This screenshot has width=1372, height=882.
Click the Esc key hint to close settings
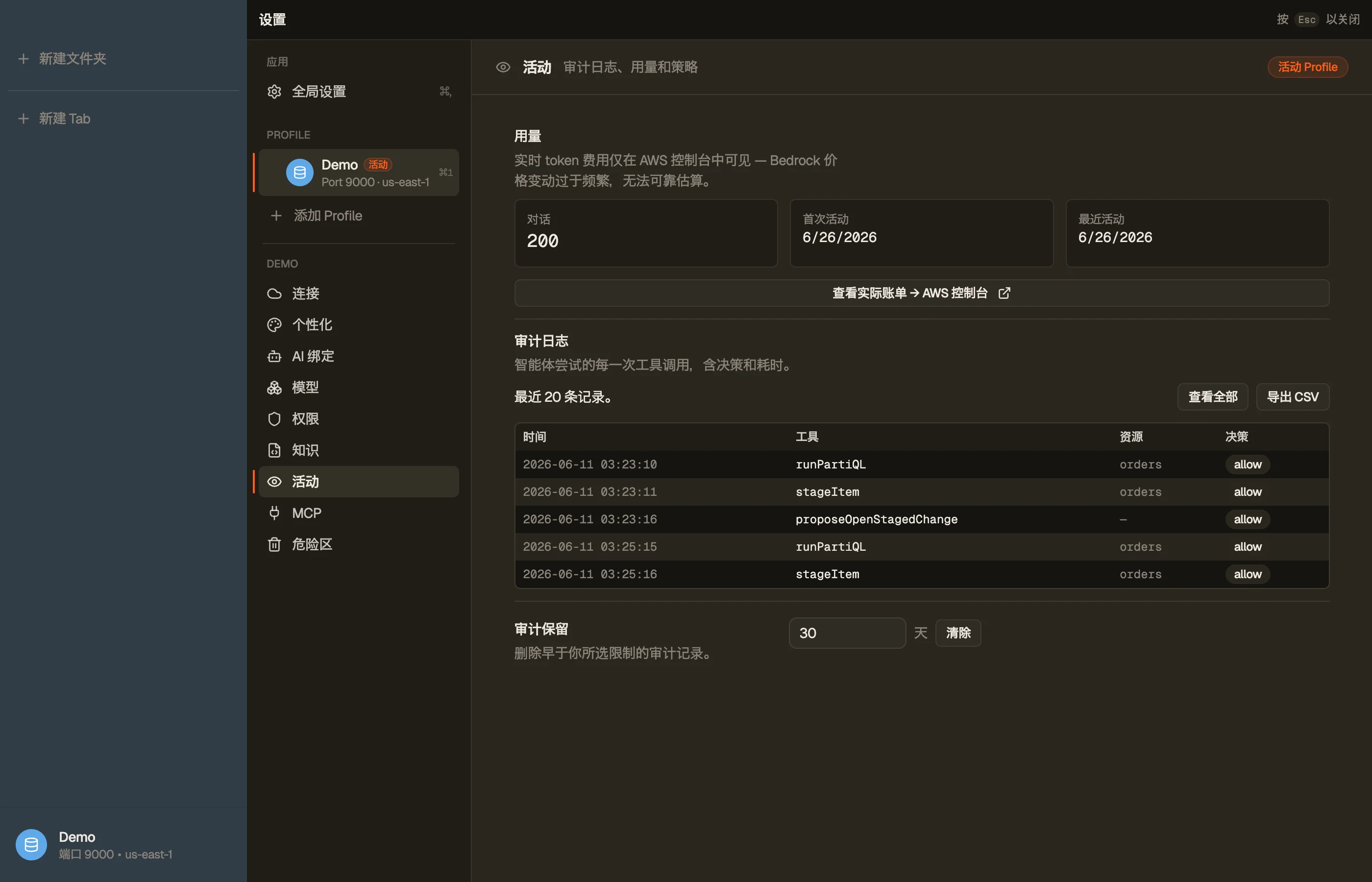(1306, 20)
